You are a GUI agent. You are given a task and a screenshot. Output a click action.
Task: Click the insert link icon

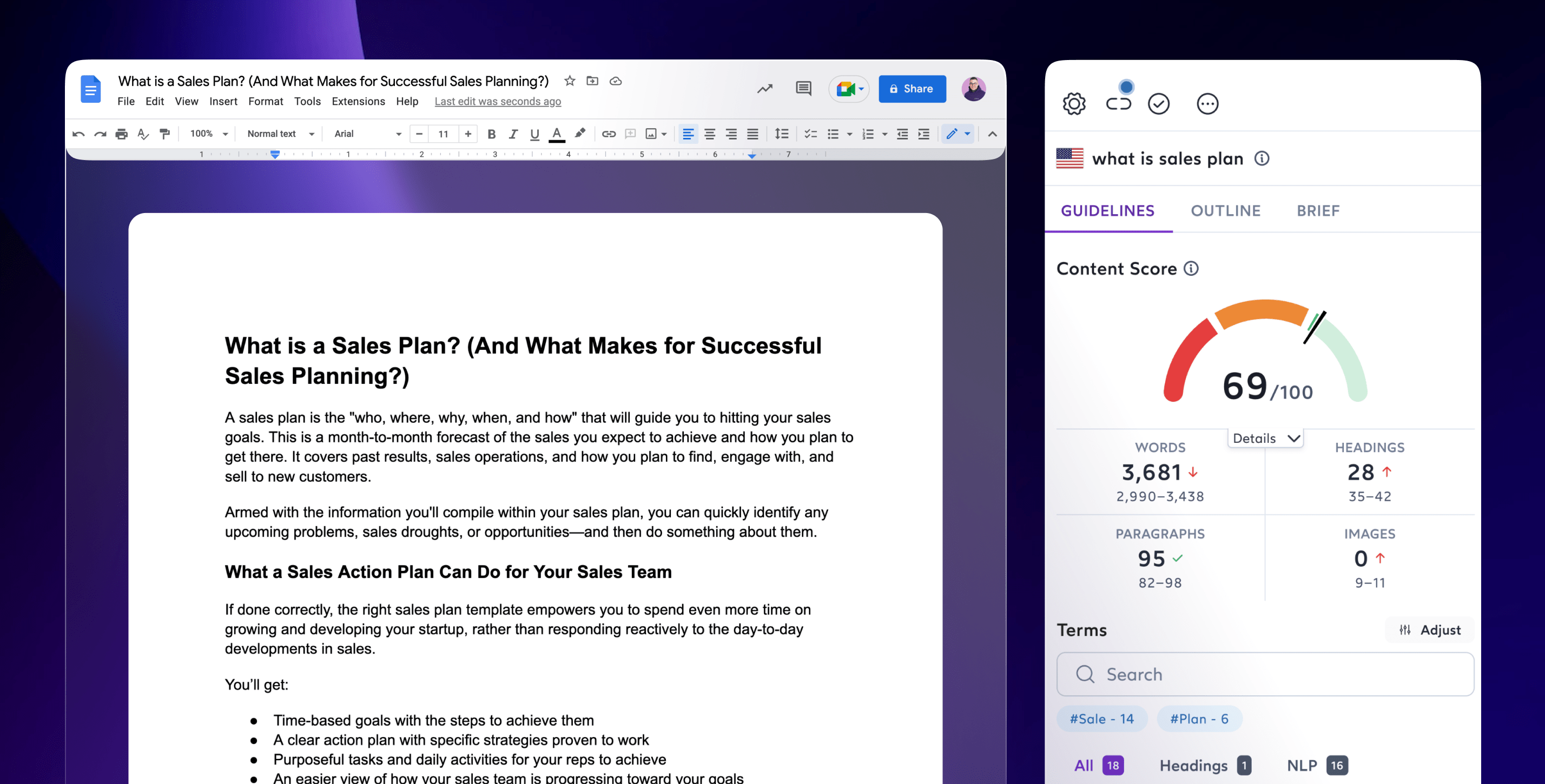[608, 133]
